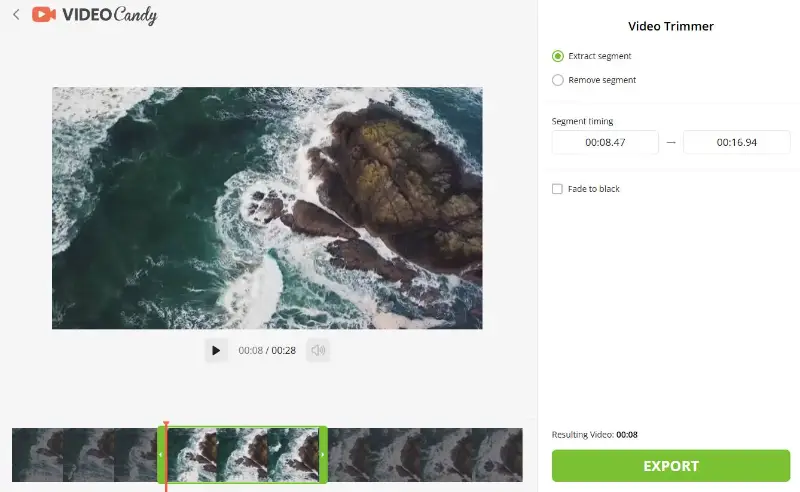Click inside the selected green timeline segment
Image resolution: width=800 pixels, height=492 pixels.
242,455
